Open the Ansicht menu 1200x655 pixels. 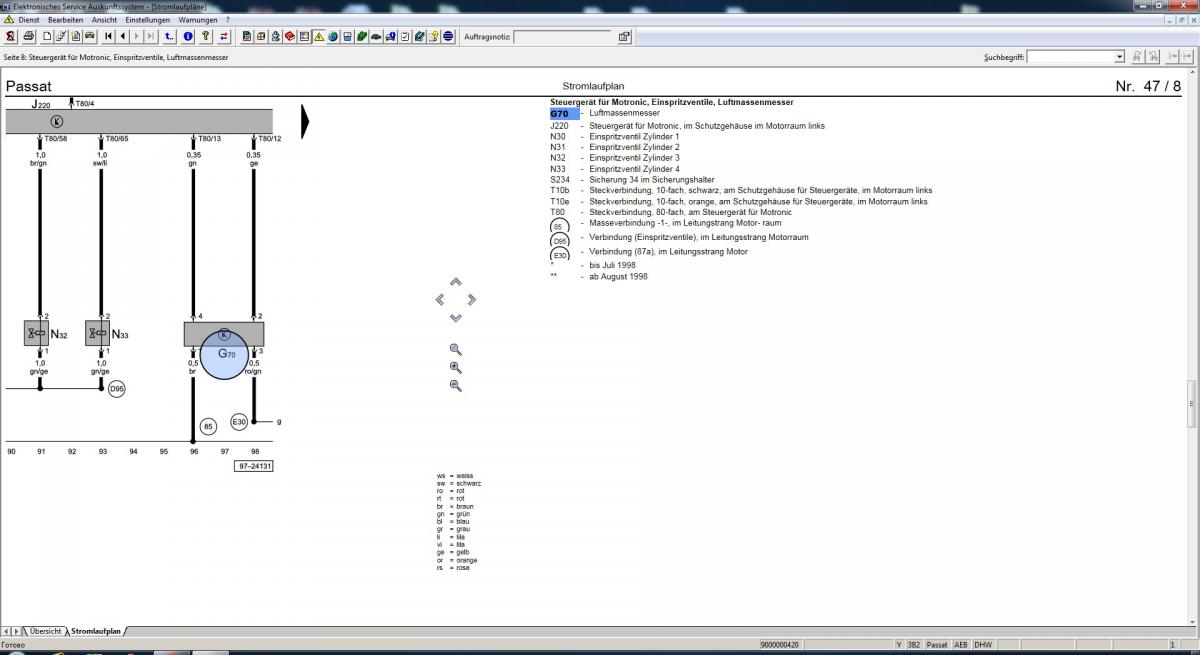coord(104,19)
